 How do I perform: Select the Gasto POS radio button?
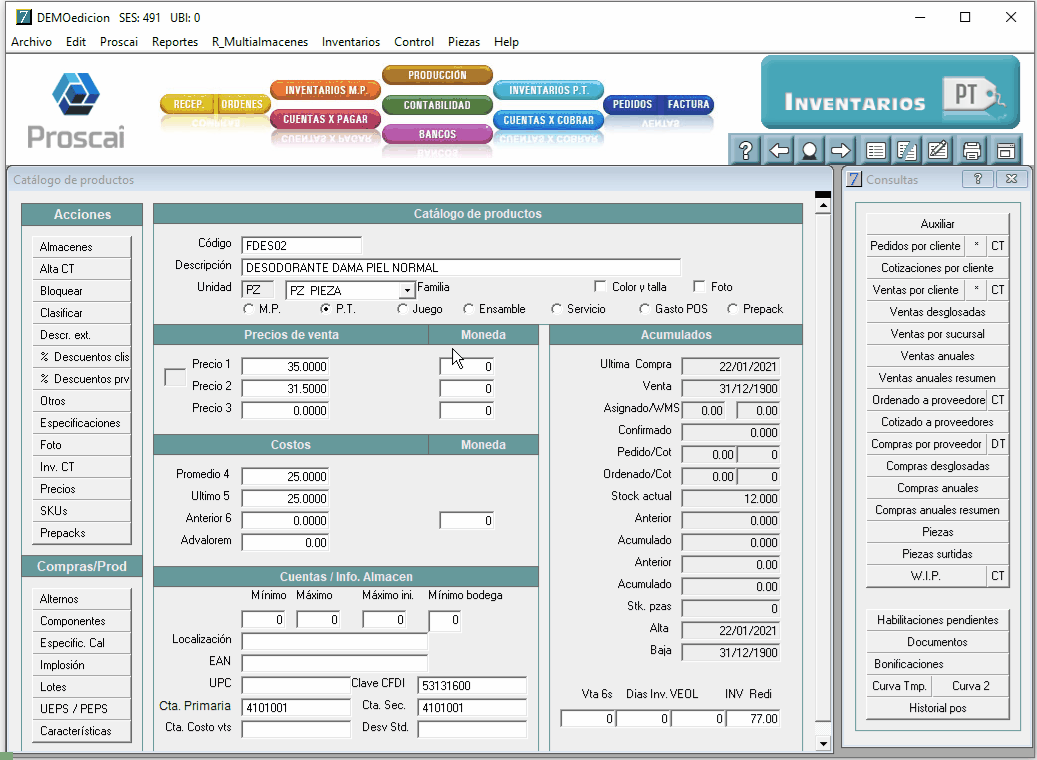(644, 309)
